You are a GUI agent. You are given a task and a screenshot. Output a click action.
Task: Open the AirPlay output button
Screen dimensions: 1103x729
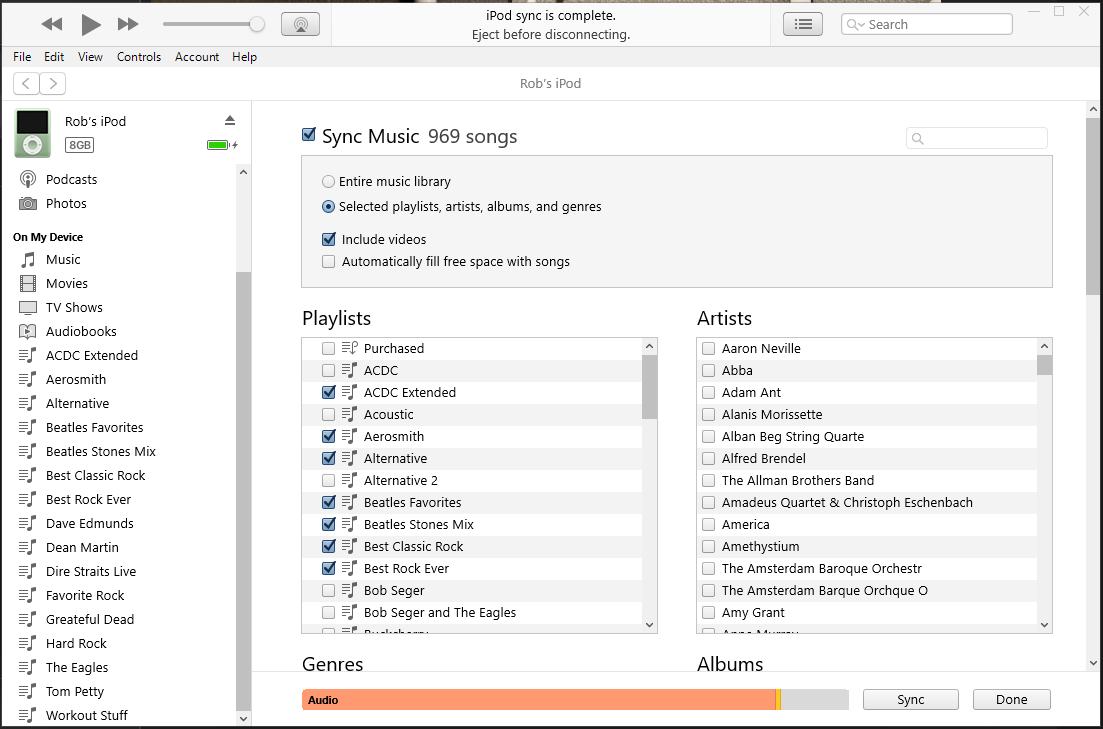(300, 24)
